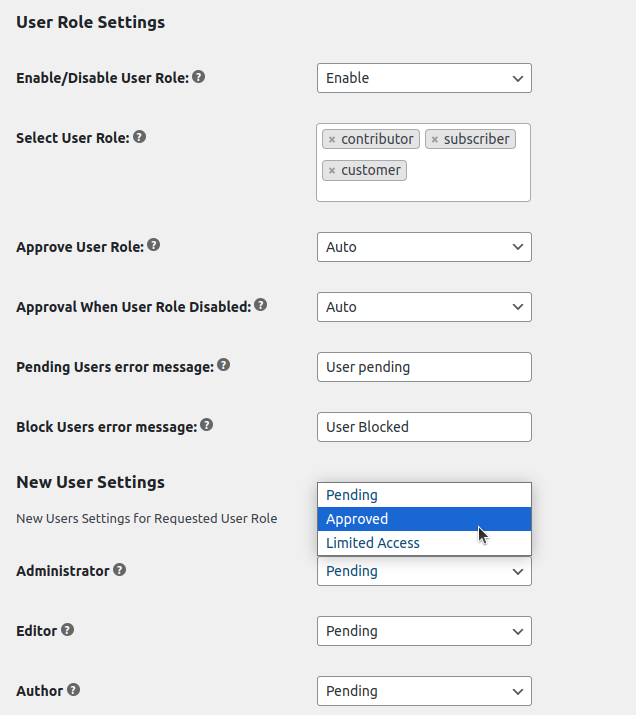Remove the contributor role tag
636x715 pixels.
click(332, 140)
